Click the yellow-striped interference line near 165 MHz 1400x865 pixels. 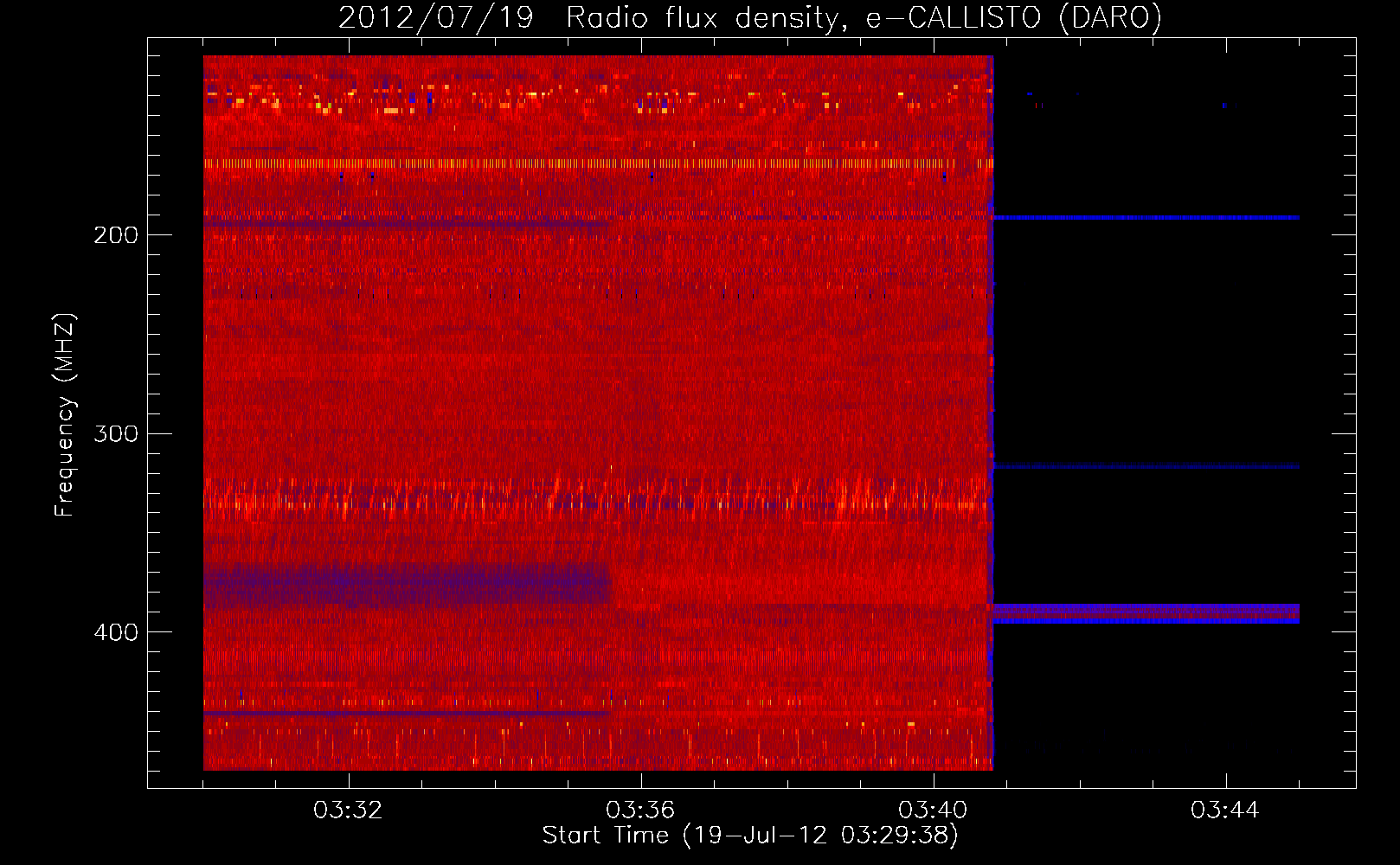click(x=598, y=163)
